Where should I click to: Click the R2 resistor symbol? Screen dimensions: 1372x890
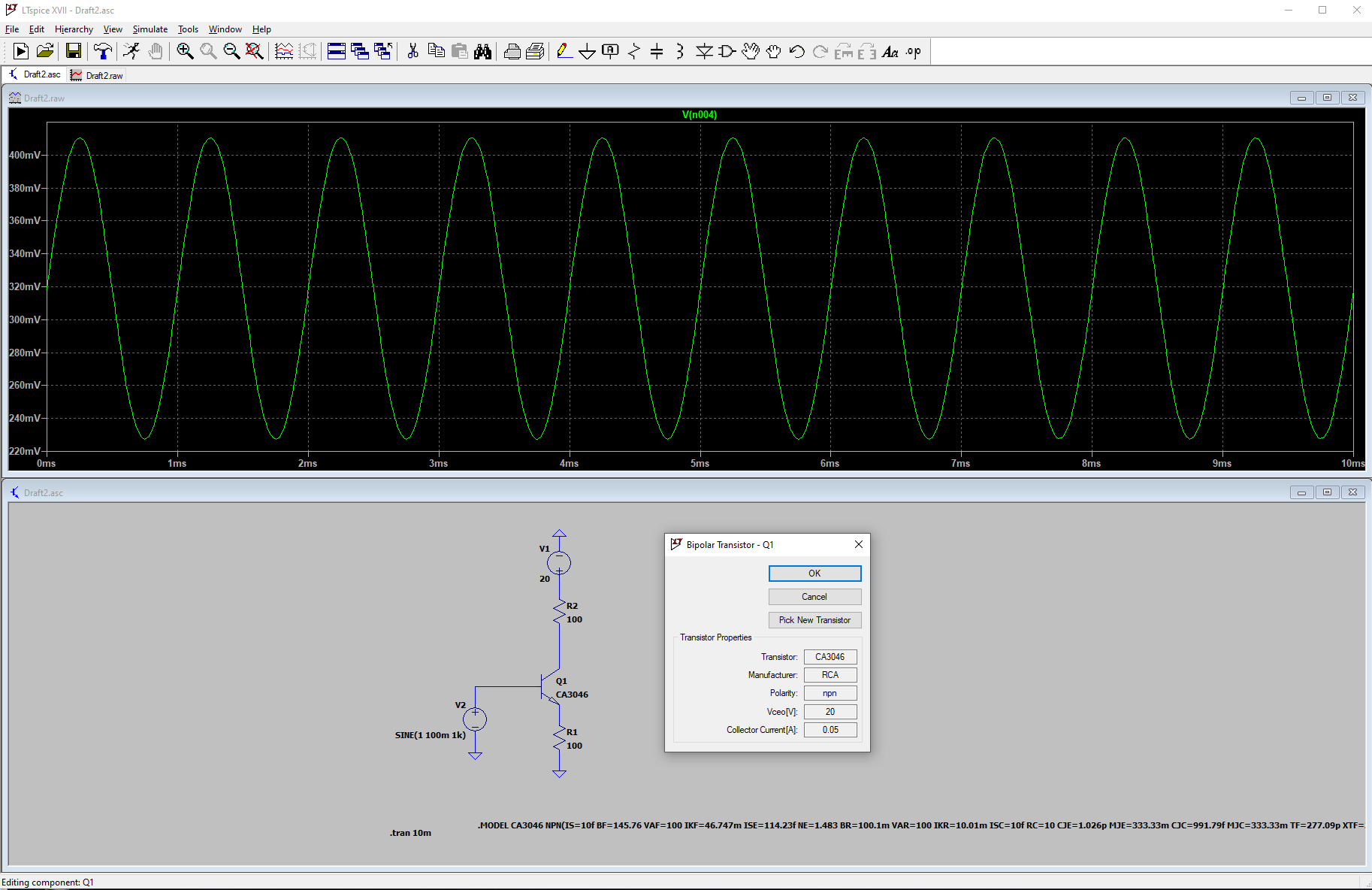pyautogui.click(x=559, y=611)
